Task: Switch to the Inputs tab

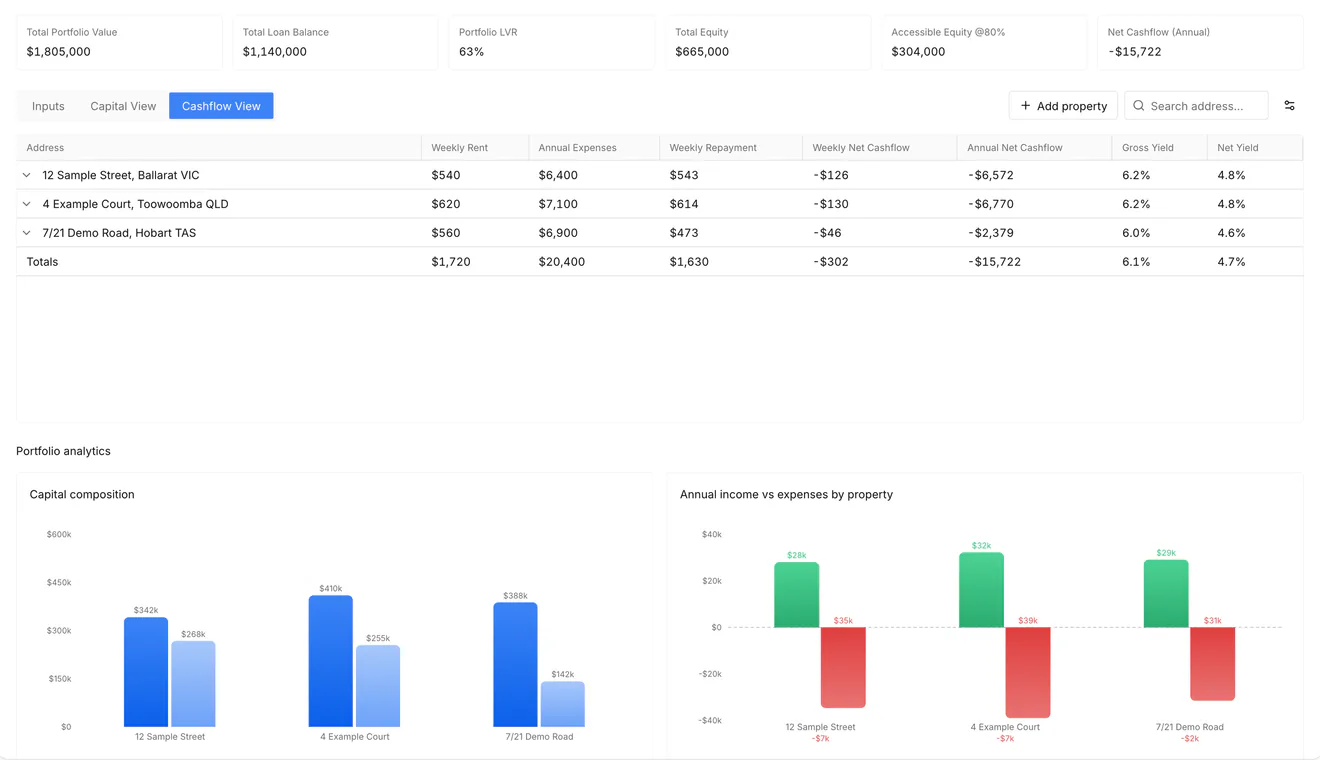Action: tap(48, 106)
